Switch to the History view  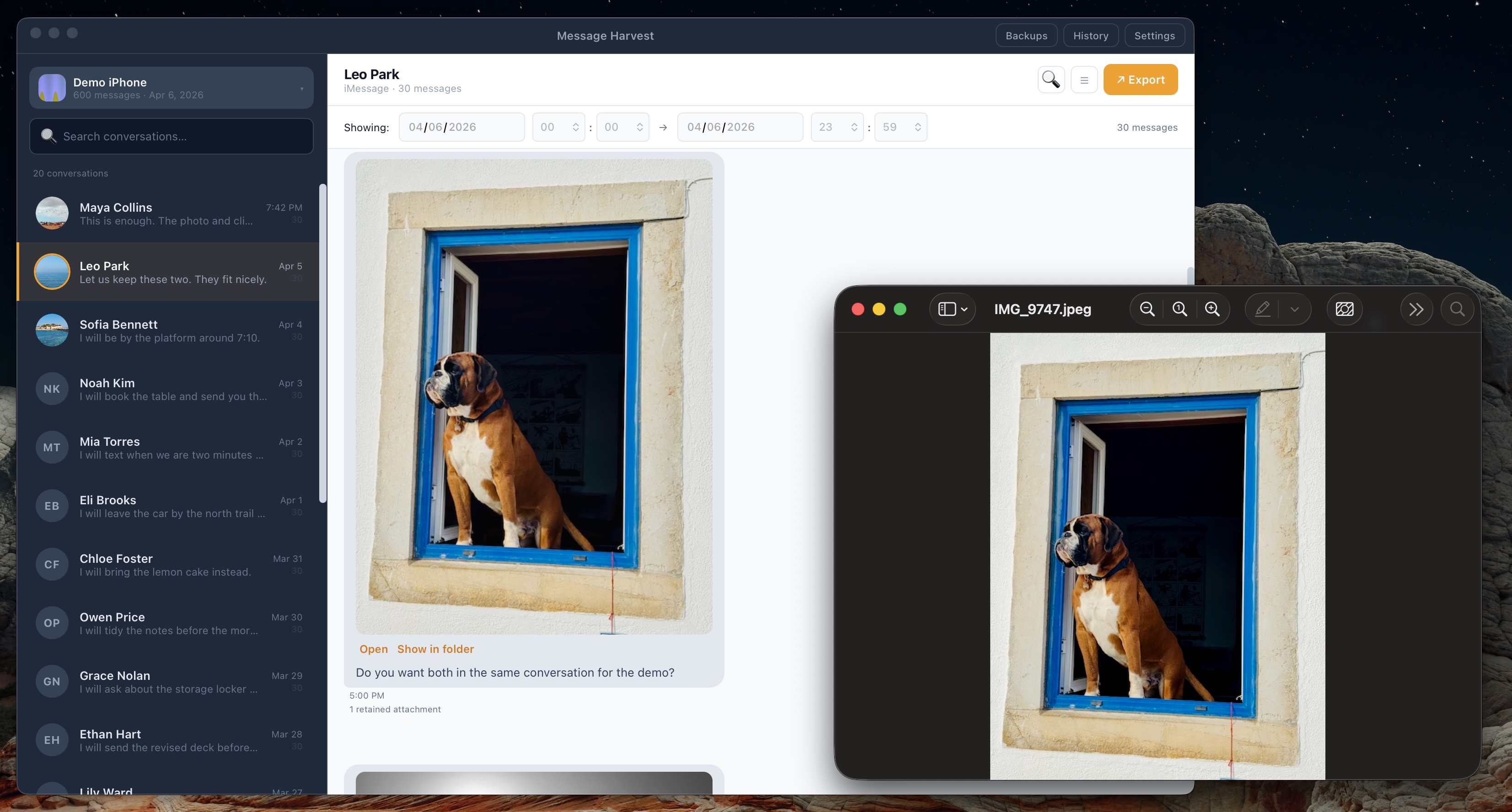pos(1091,35)
